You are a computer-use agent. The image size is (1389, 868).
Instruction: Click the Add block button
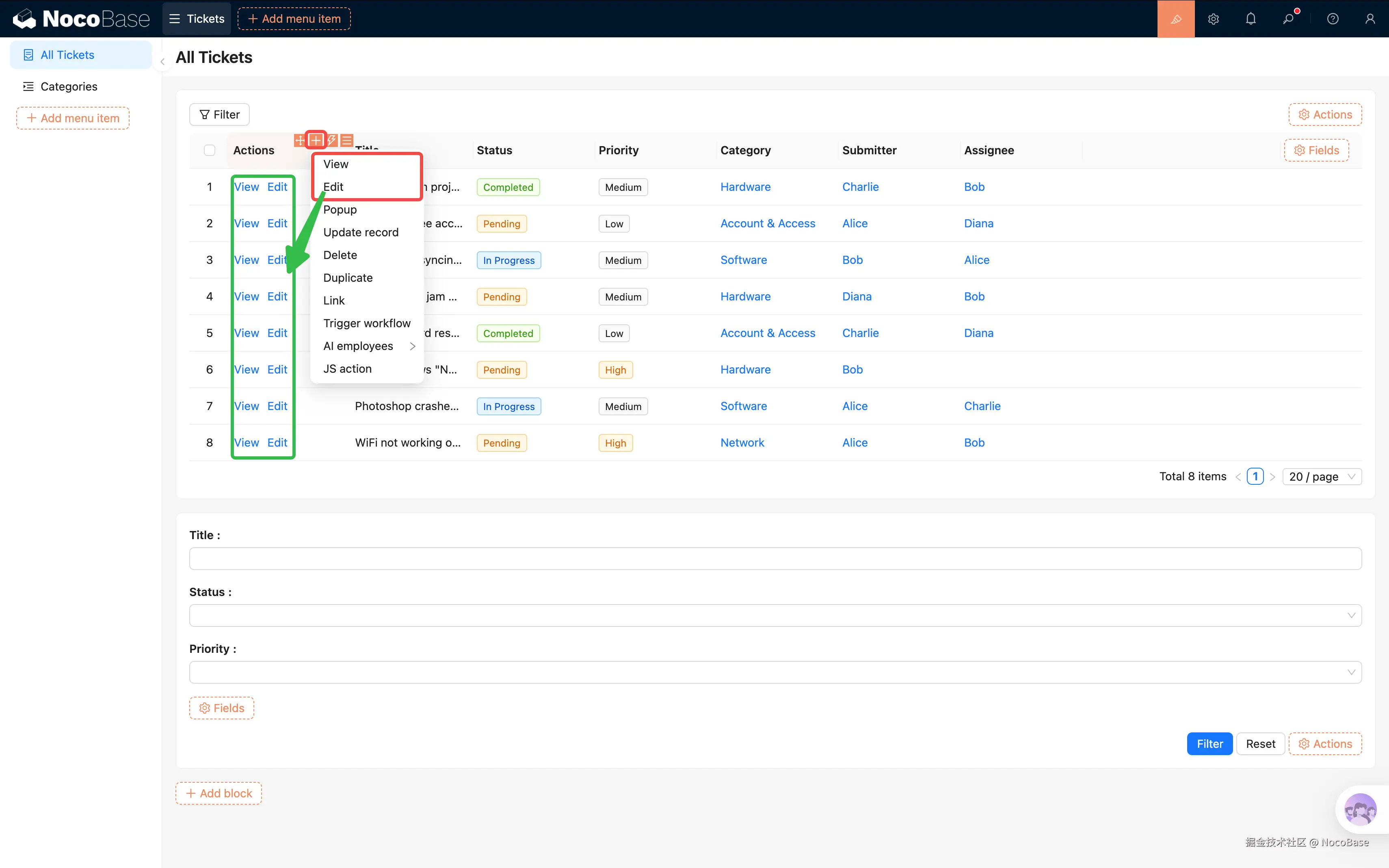(219, 793)
